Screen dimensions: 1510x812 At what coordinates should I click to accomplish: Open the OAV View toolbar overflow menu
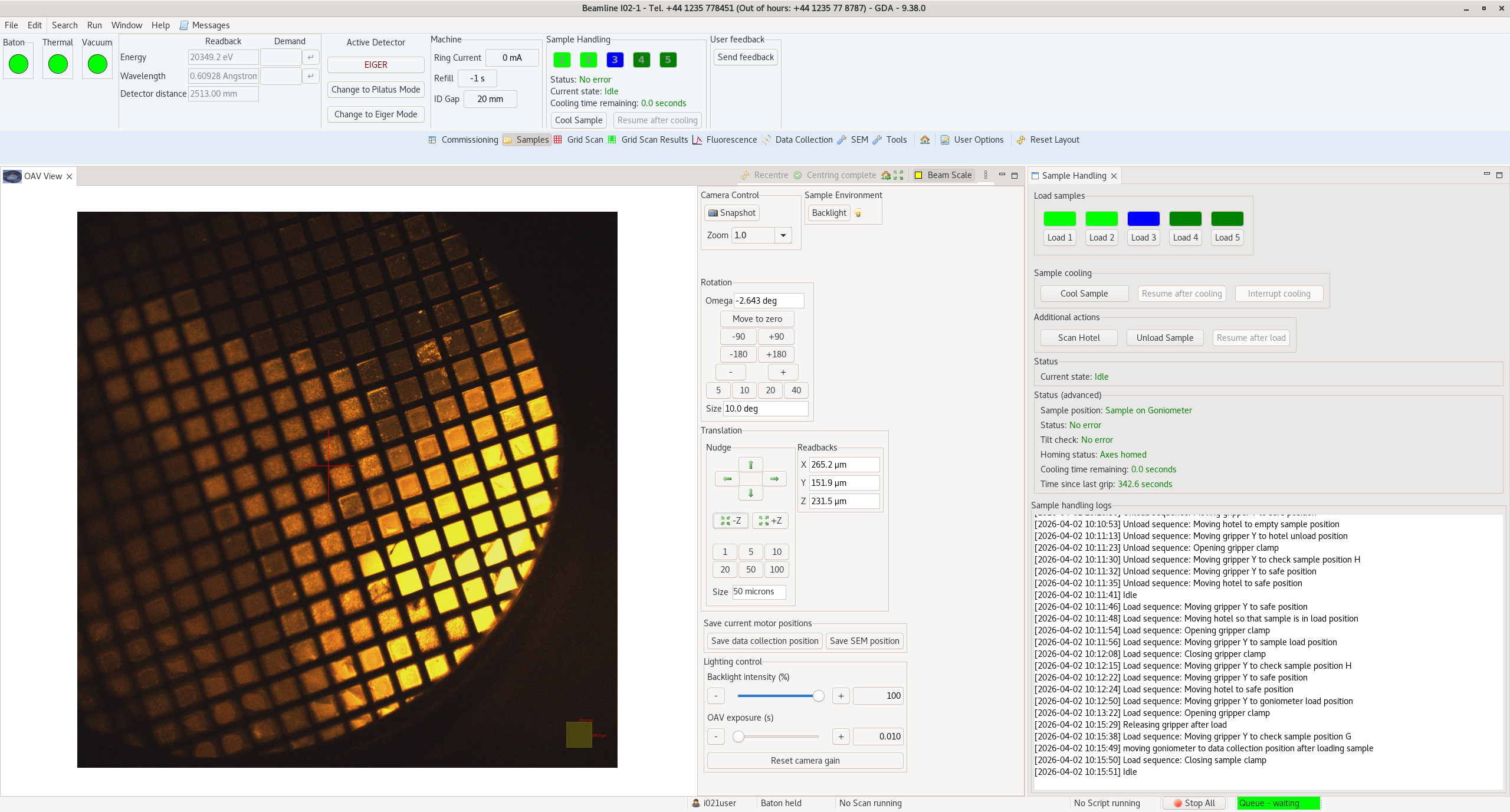[986, 175]
